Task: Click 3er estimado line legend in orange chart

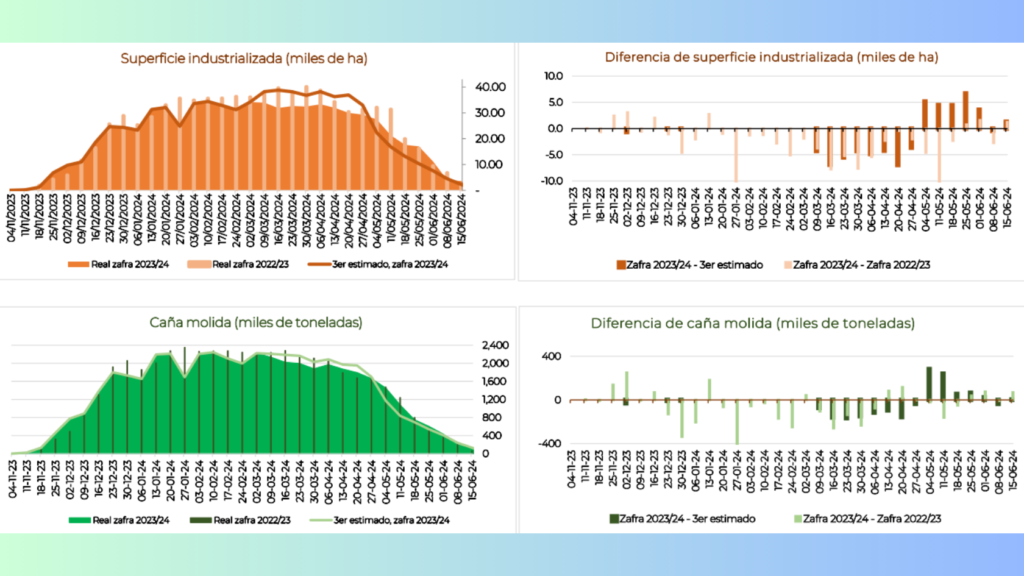Action: [378, 264]
